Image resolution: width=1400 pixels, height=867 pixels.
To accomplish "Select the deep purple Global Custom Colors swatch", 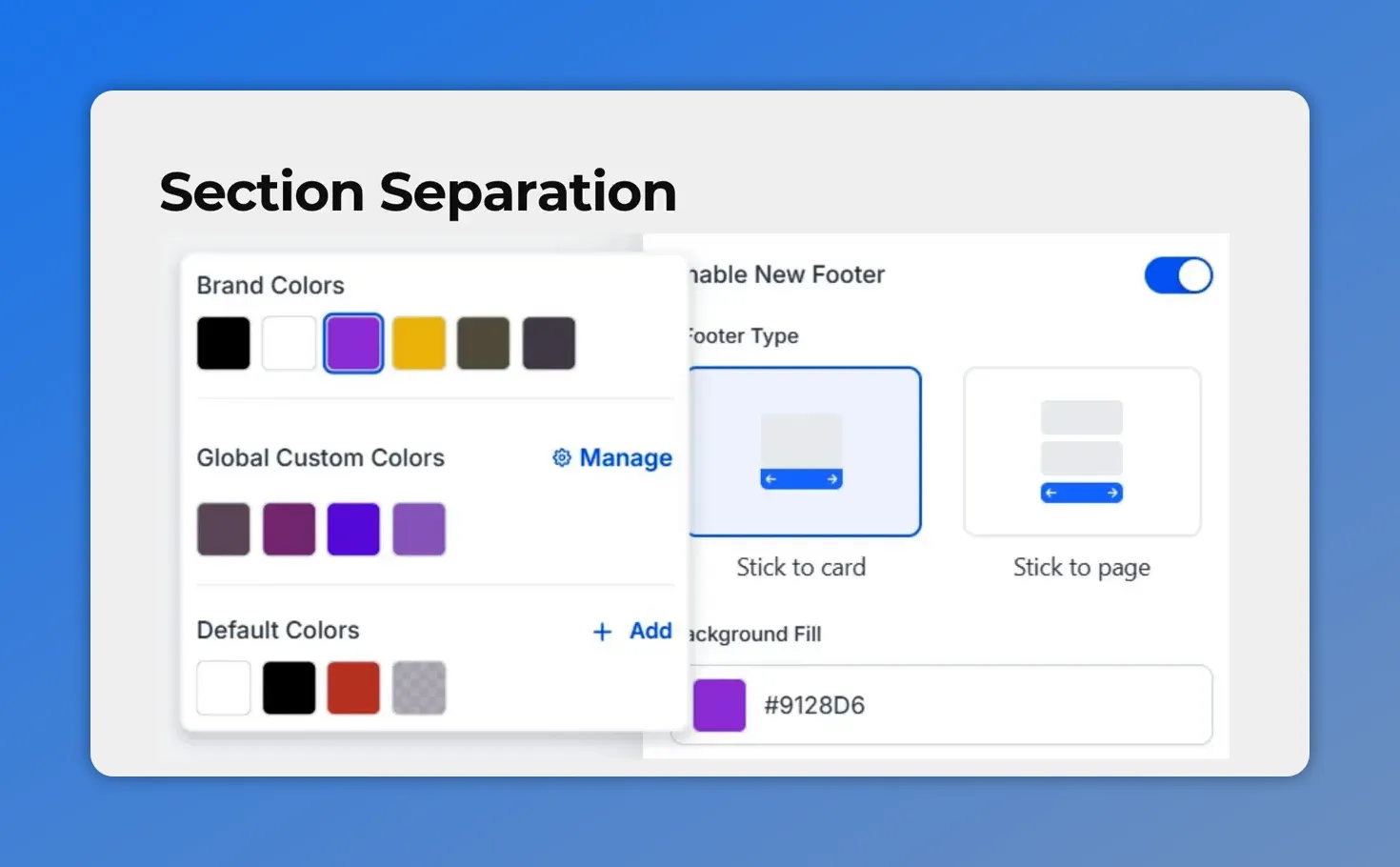I will pyautogui.click(x=353, y=529).
